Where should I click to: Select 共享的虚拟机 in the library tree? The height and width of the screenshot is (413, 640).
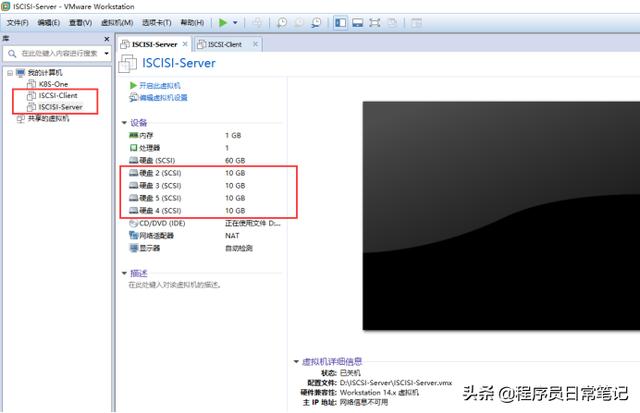(x=48, y=118)
